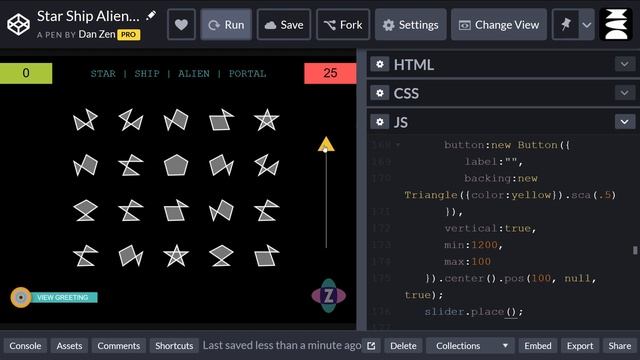Open pen in new window icon
This screenshot has height=360, width=640.
(x=371, y=346)
